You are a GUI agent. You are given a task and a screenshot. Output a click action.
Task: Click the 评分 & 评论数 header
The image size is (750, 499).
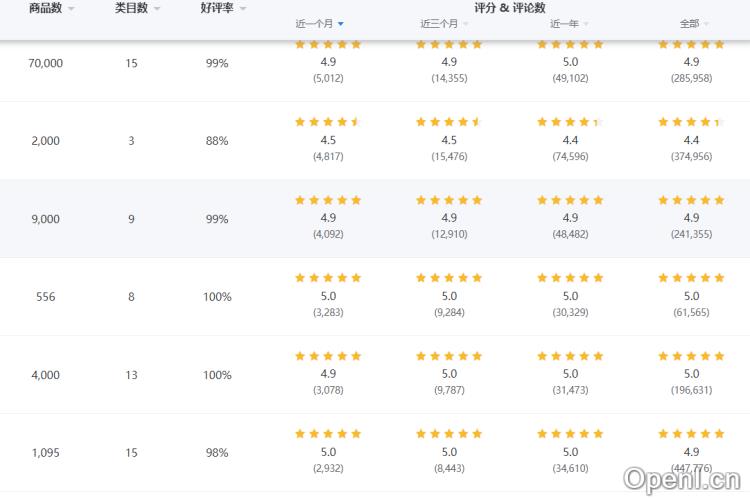pyautogui.click(x=510, y=8)
